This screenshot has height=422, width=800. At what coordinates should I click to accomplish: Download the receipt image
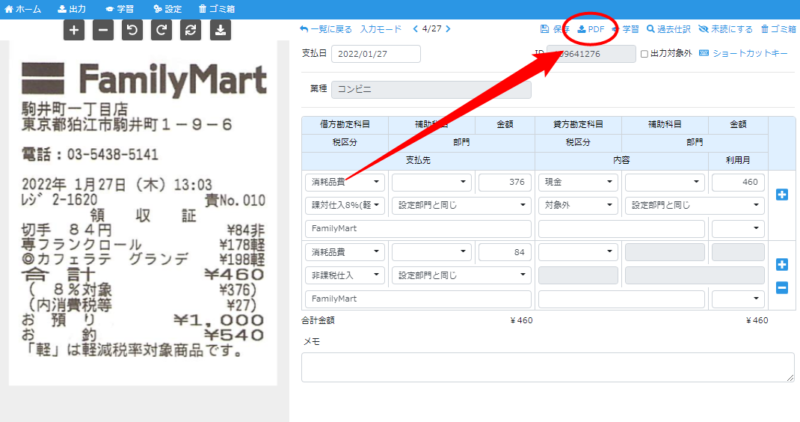point(220,30)
